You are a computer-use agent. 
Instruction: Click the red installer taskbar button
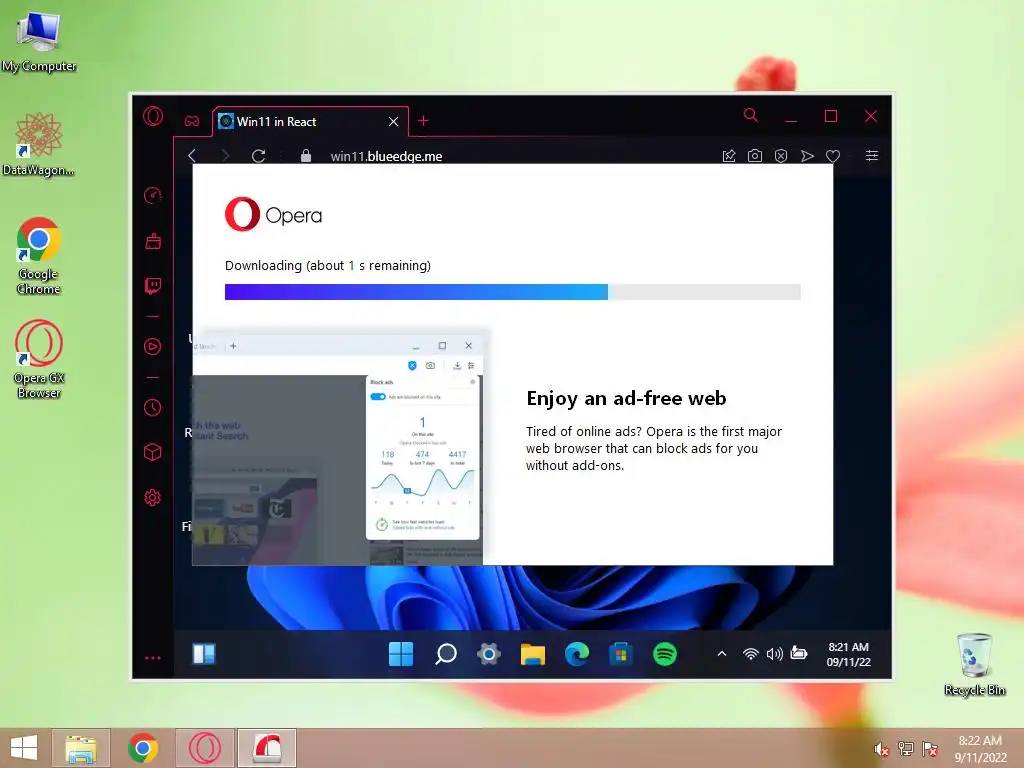coord(267,748)
